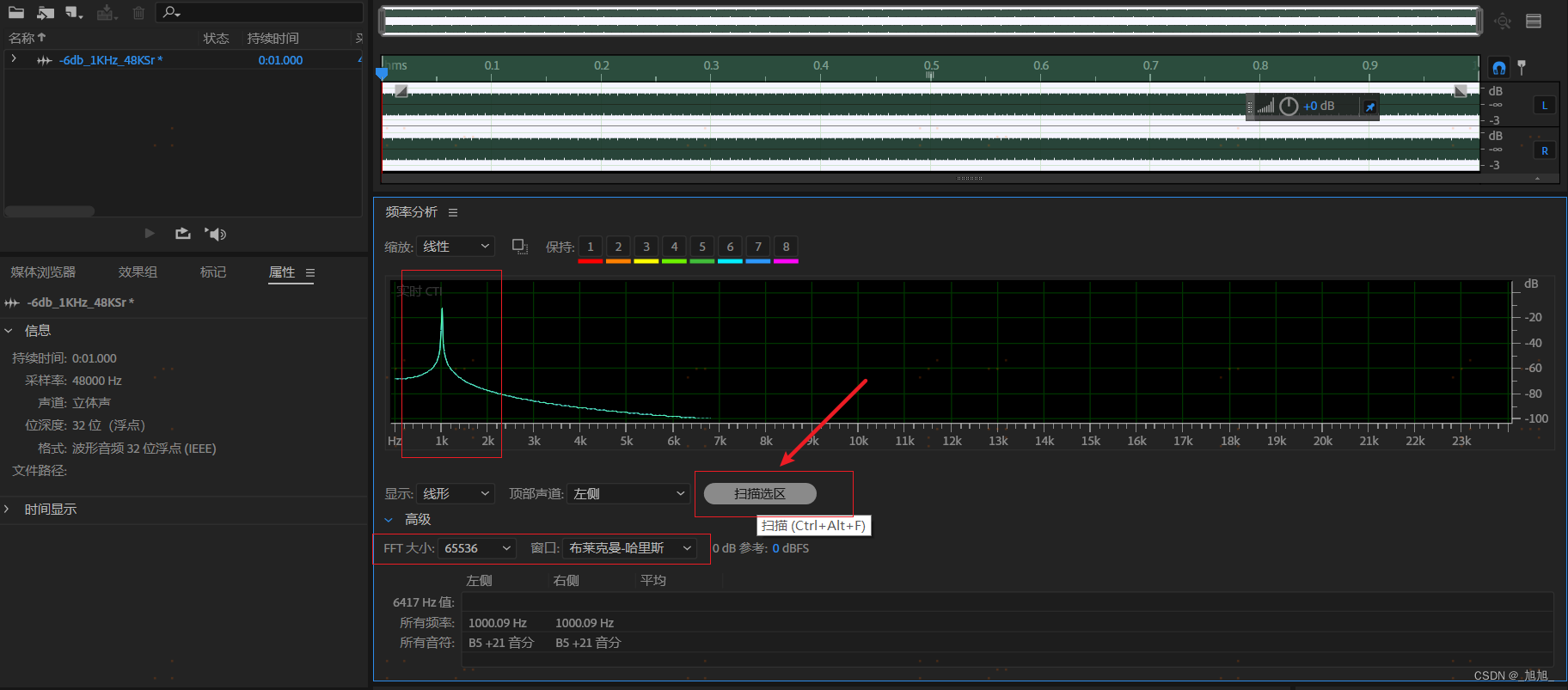Image resolution: width=1568 pixels, height=690 pixels.
Task: Click the playhead marker at timeline start
Action: point(382,72)
